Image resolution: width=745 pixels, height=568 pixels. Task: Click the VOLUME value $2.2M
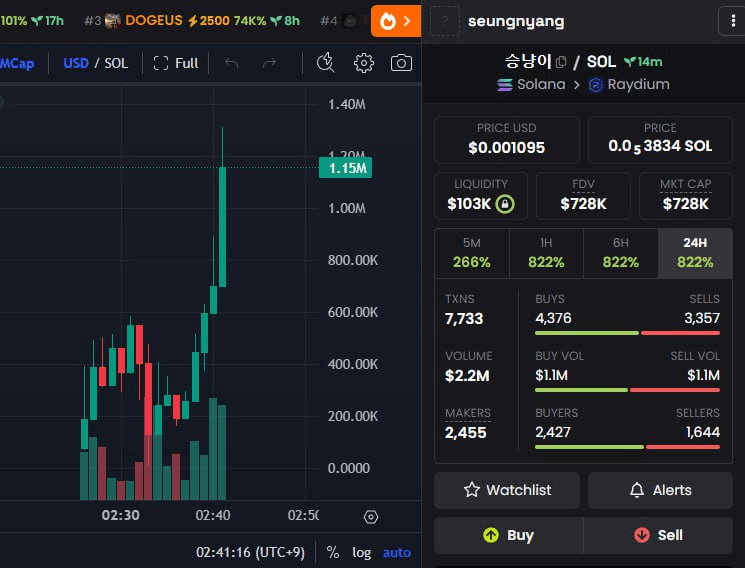click(x=467, y=375)
